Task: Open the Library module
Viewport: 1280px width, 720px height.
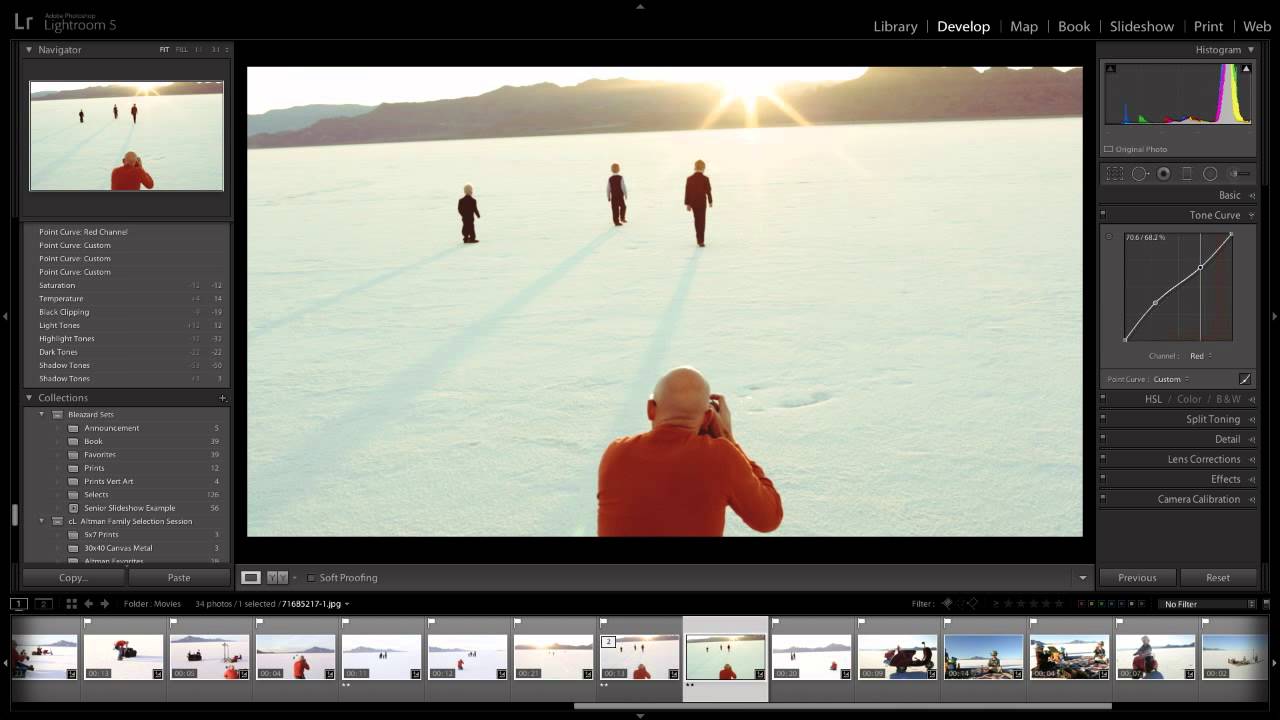Action: point(895,26)
